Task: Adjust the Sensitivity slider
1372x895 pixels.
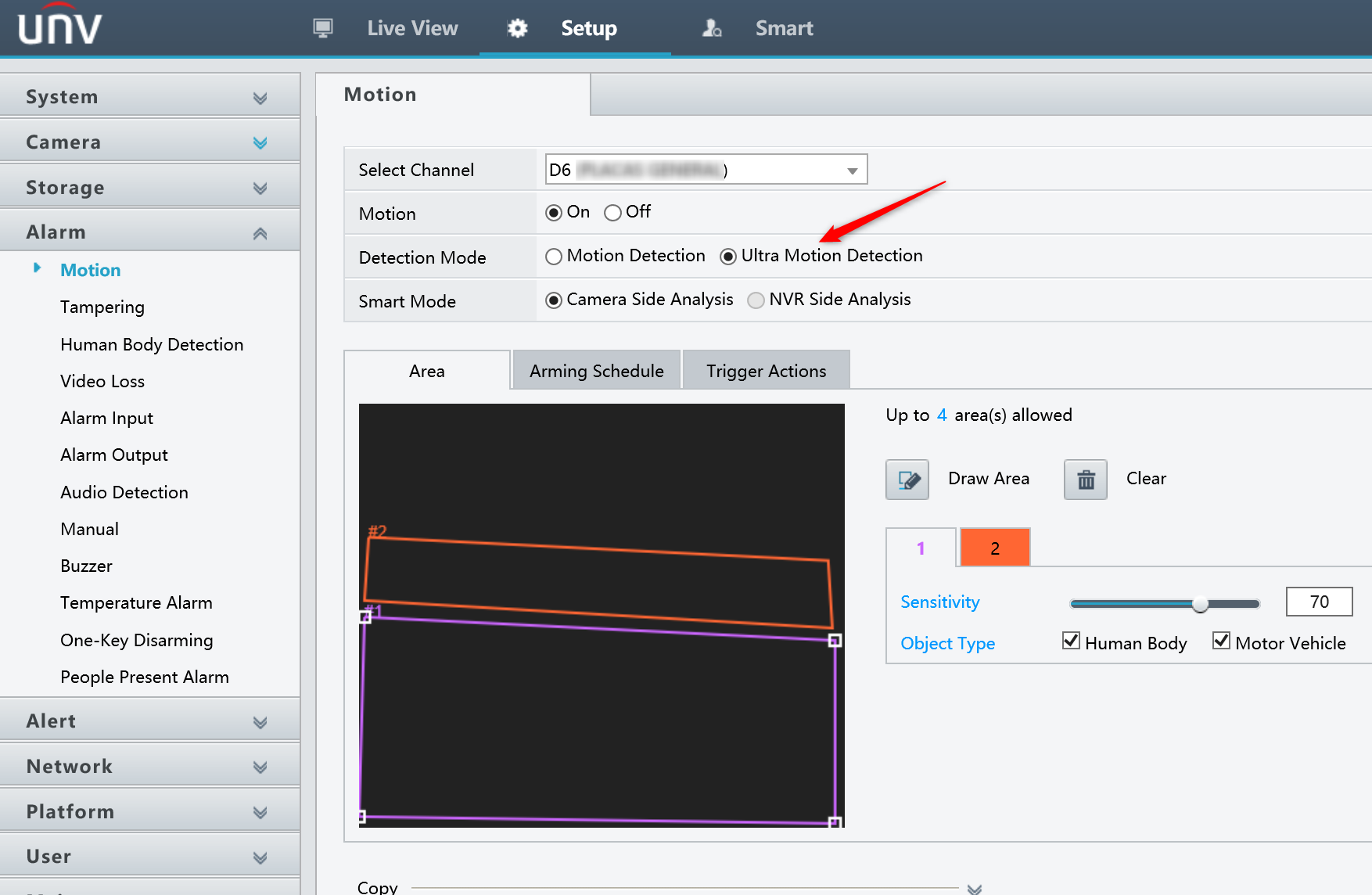Action: coord(1200,603)
